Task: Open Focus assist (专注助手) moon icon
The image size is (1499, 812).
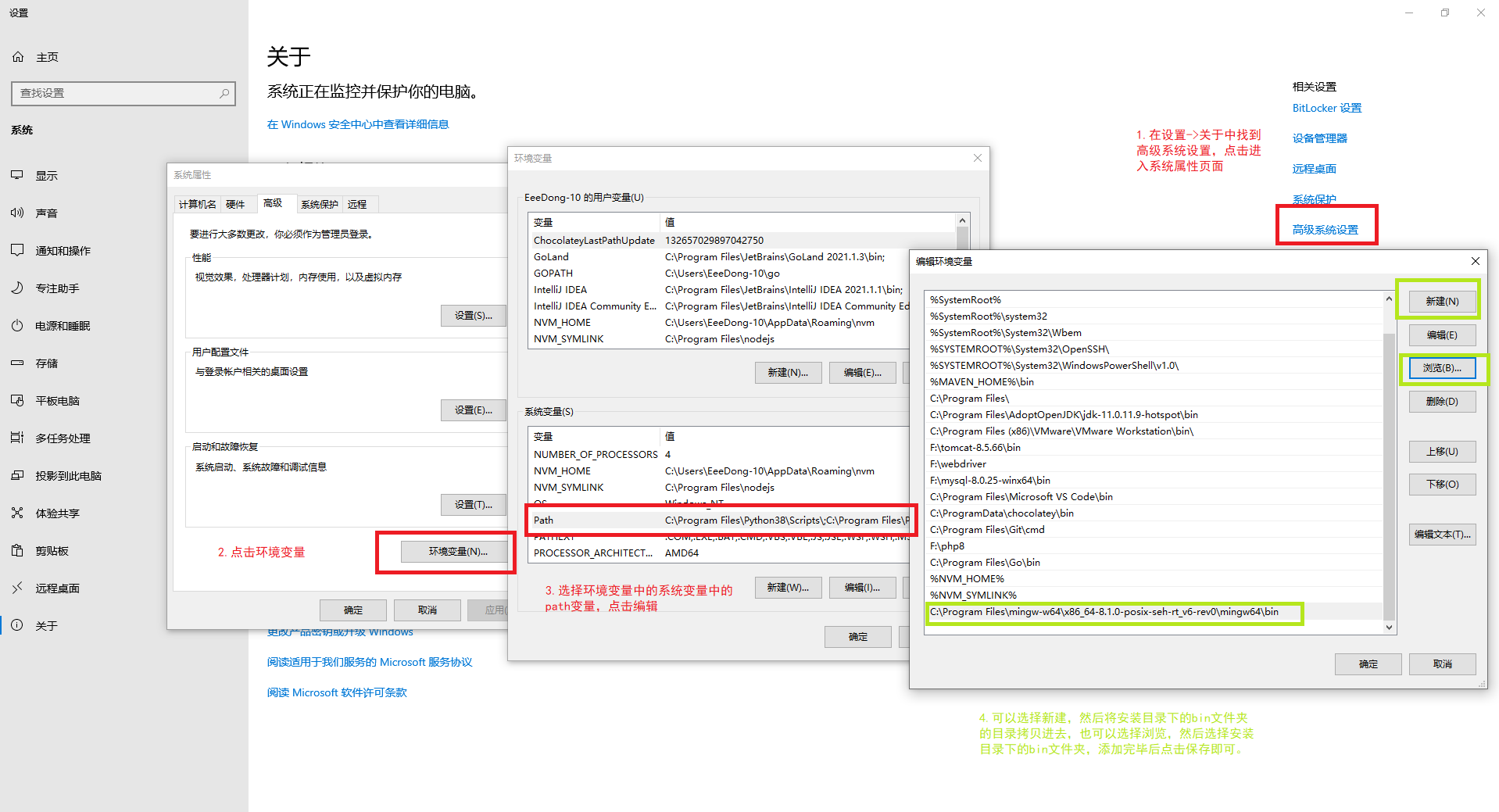Action: coord(17,288)
